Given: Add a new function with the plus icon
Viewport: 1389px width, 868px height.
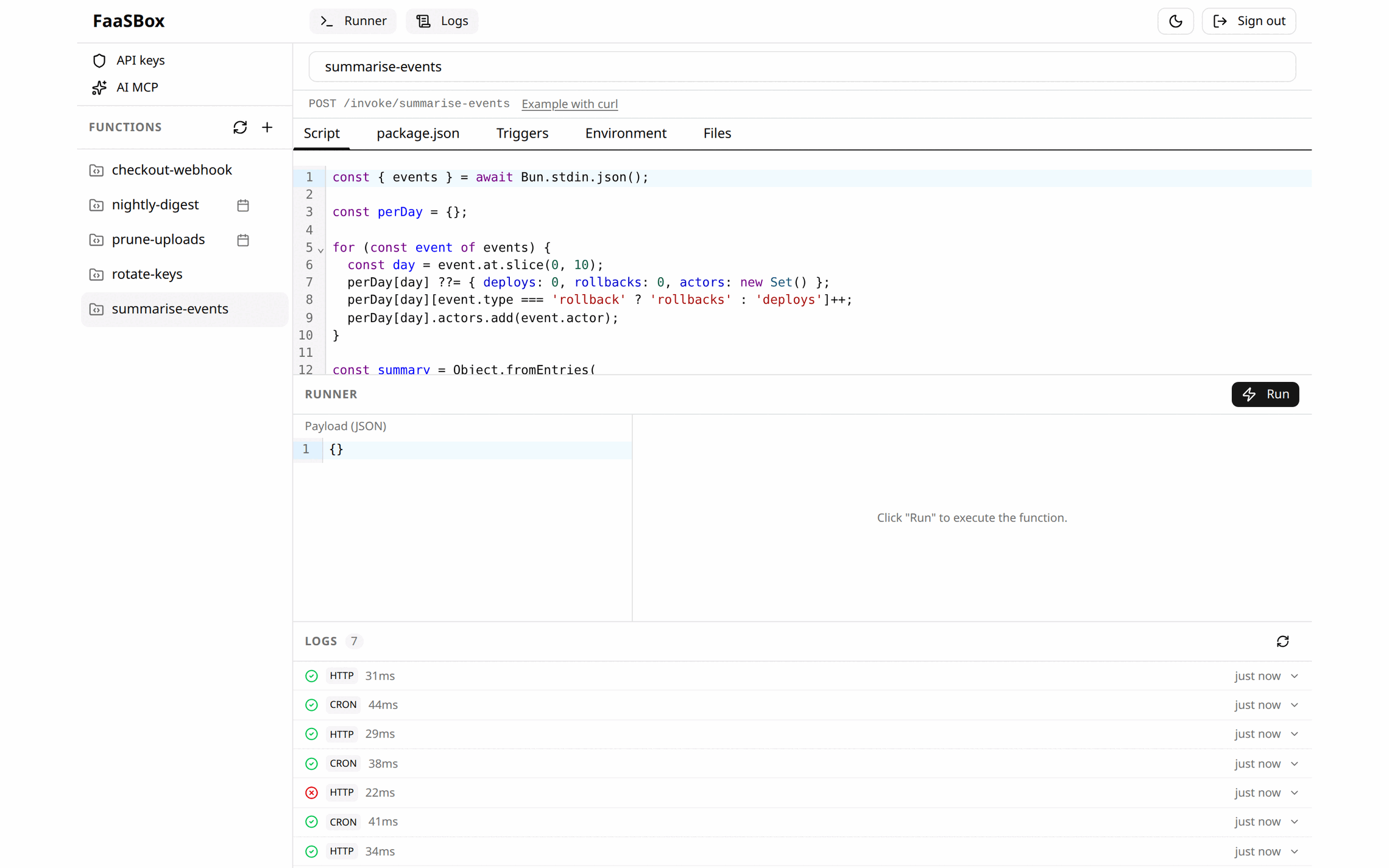Looking at the screenshot, I should tap(267, 127).
